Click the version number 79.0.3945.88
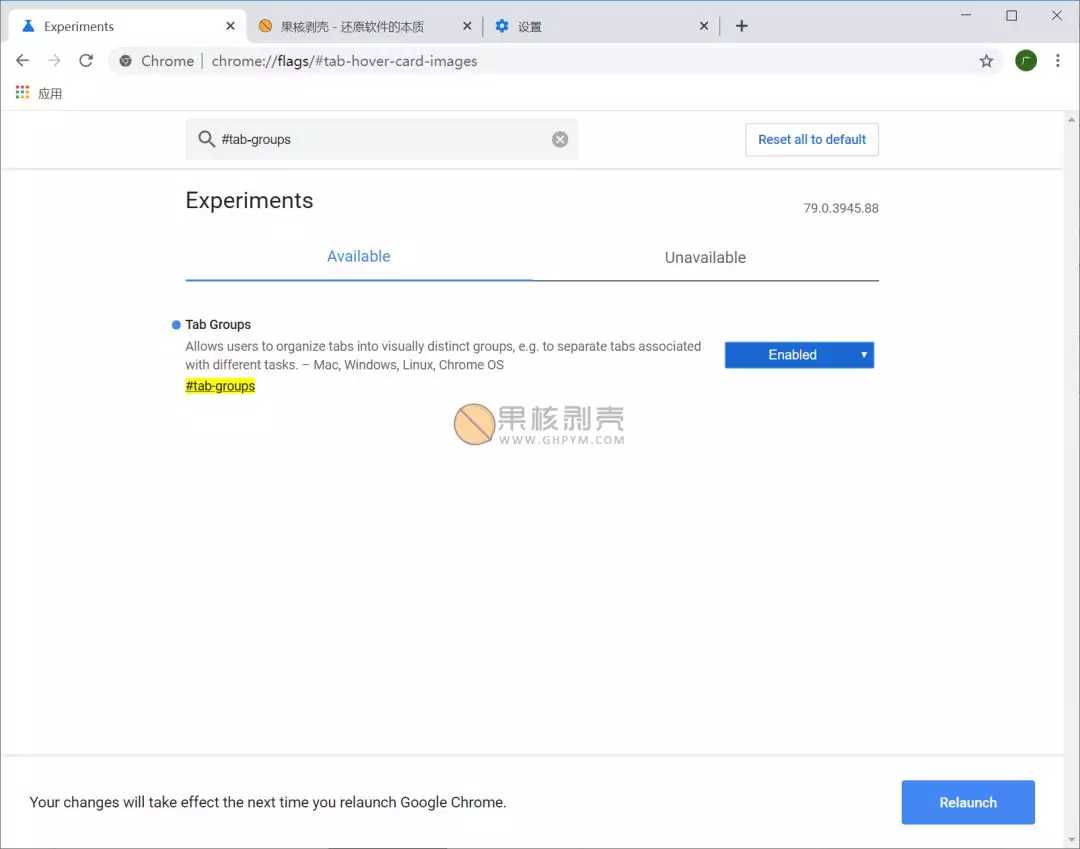The height and width of the screenshot is (849, 1080). coord(840,208)
